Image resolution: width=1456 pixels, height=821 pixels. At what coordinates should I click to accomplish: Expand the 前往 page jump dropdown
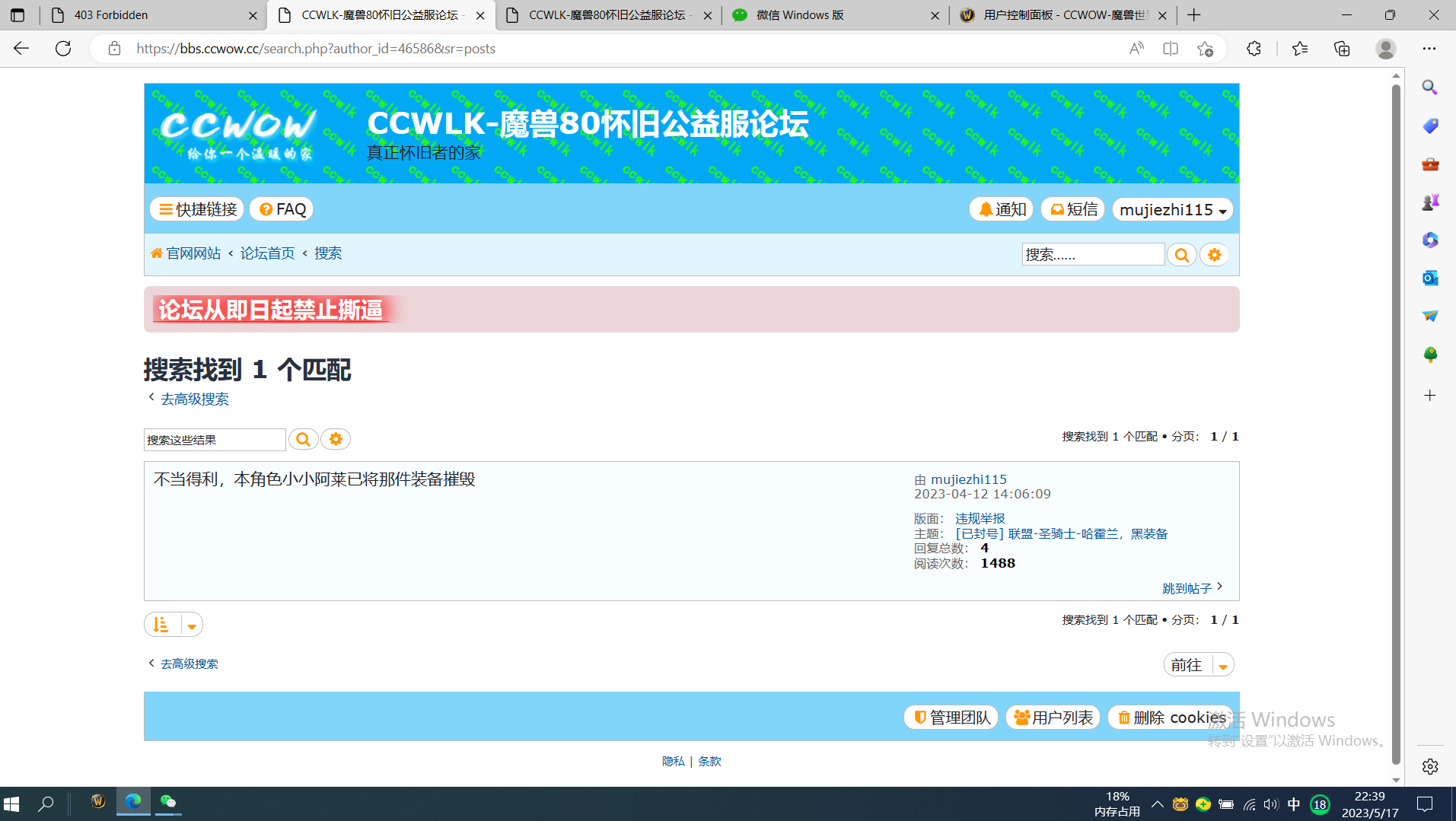tap(1222, 664)
